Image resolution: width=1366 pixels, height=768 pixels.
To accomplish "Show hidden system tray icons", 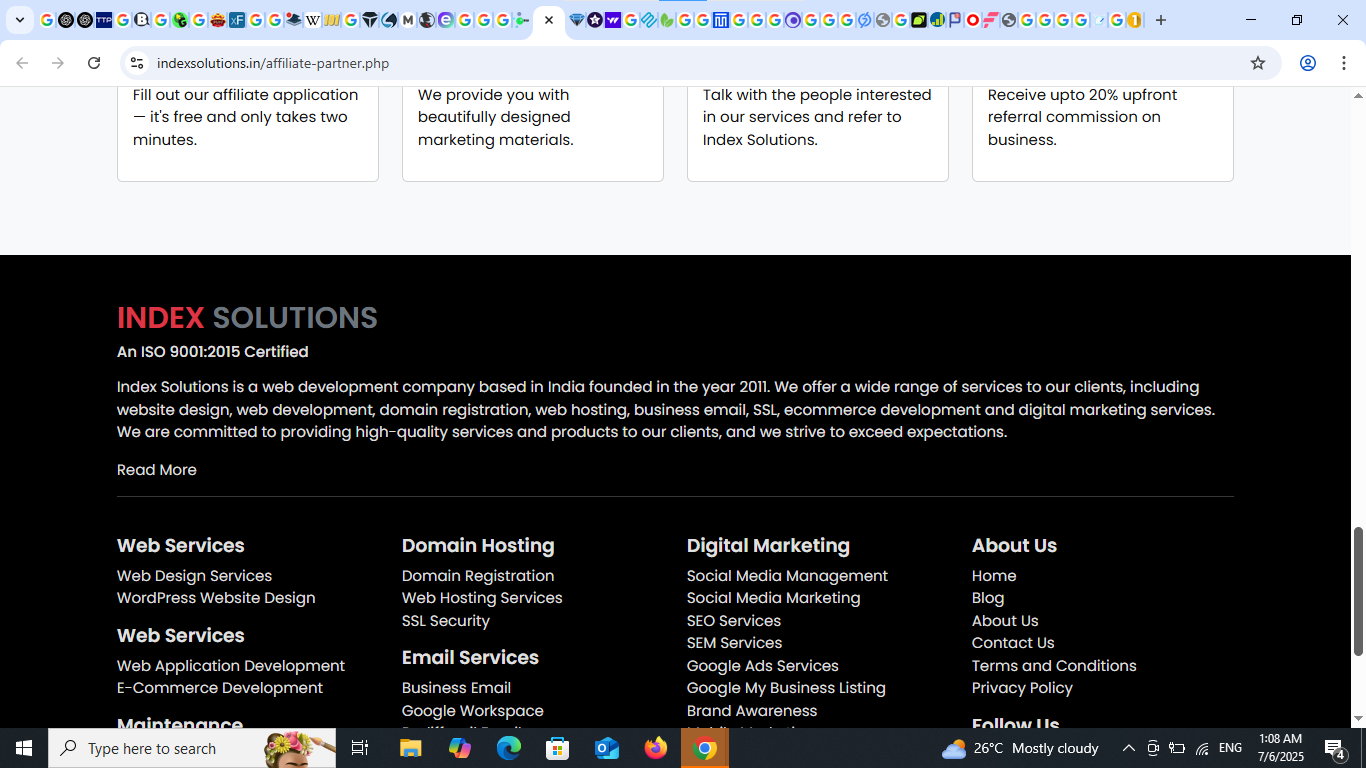I will (1128, 748).
